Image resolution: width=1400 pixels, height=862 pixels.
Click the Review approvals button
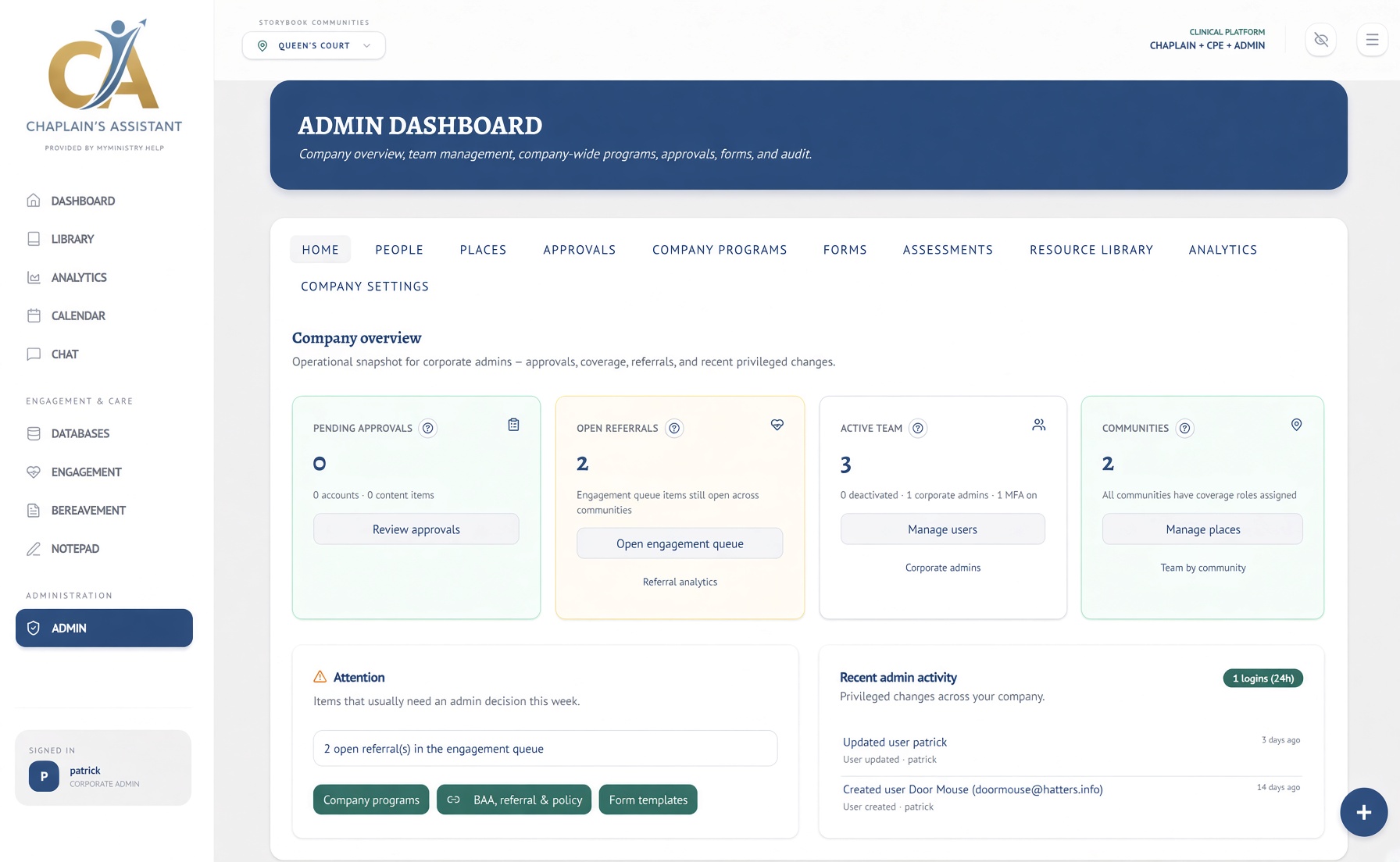(416, 529)
